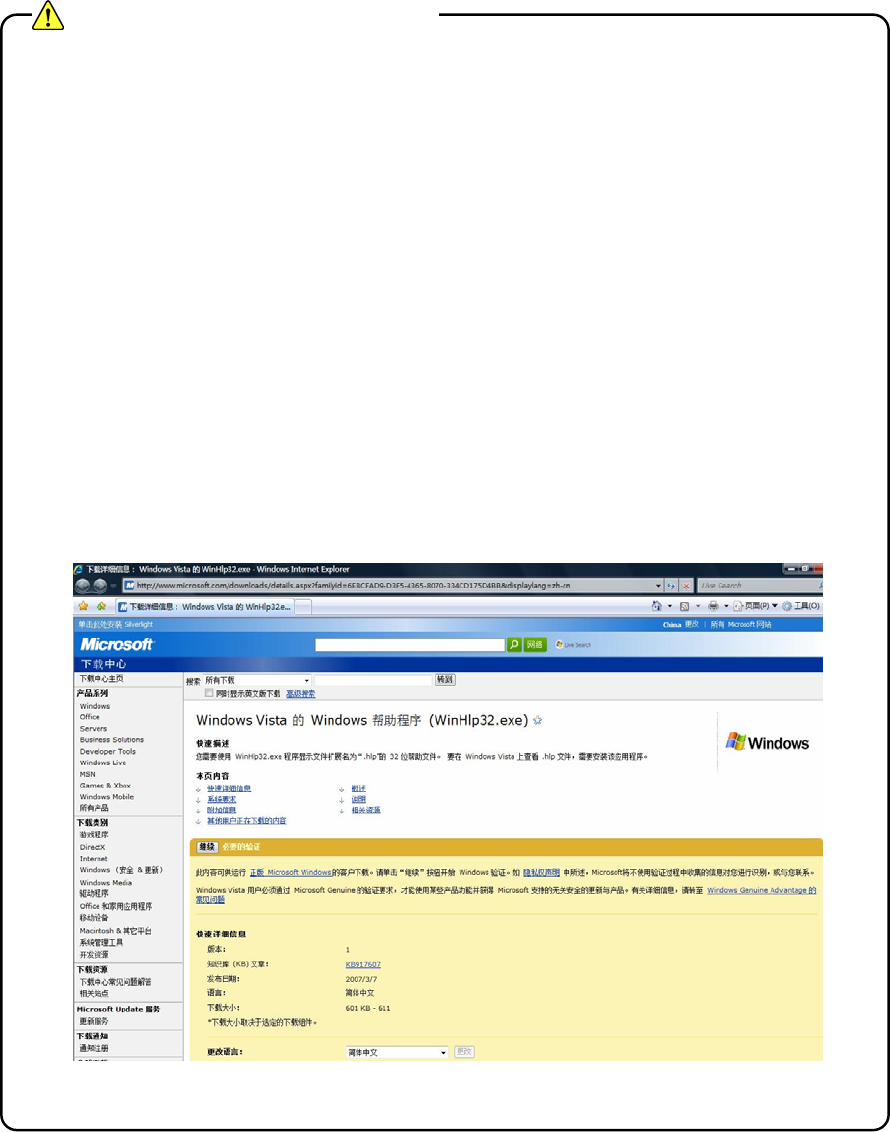Open Windows Genuine Advantage FAQ link
The image size is (890, 1132).
[762, 891]
